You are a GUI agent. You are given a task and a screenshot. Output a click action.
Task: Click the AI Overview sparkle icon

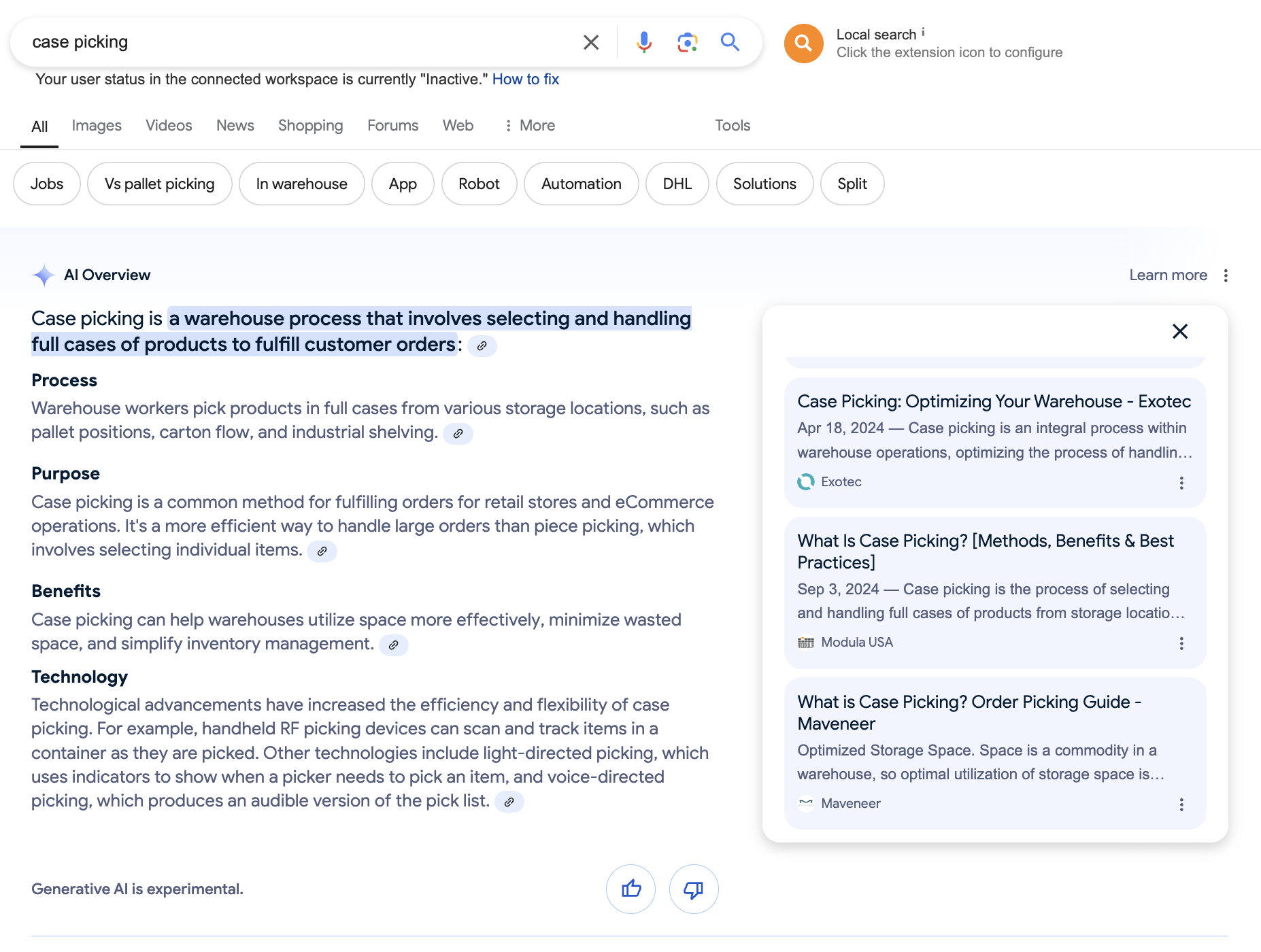44,275
